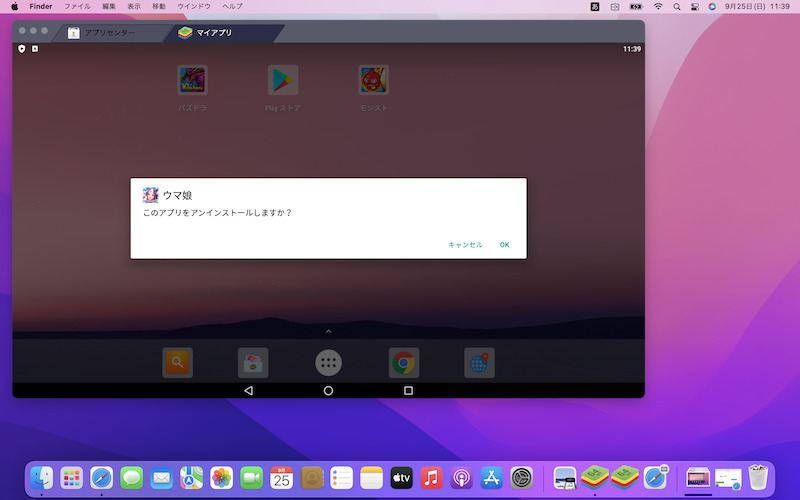The height and width of the screenshot is (500, 800).
Task: Expand the app drawer up chevron
Action: pos(328,331)
